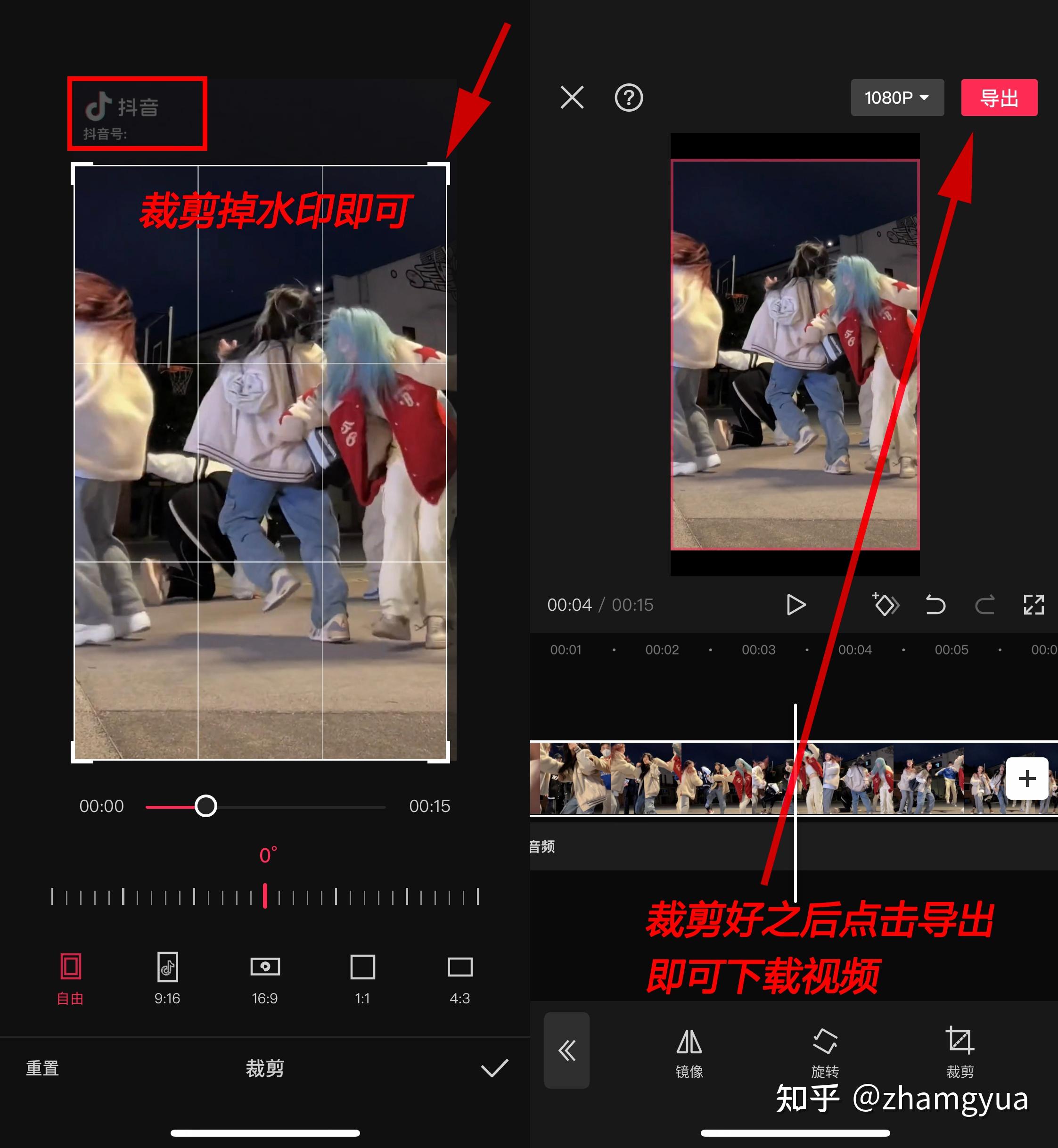Click the export (导出) button
The height and width of the screenshot is (1148, 1058).
999,98
